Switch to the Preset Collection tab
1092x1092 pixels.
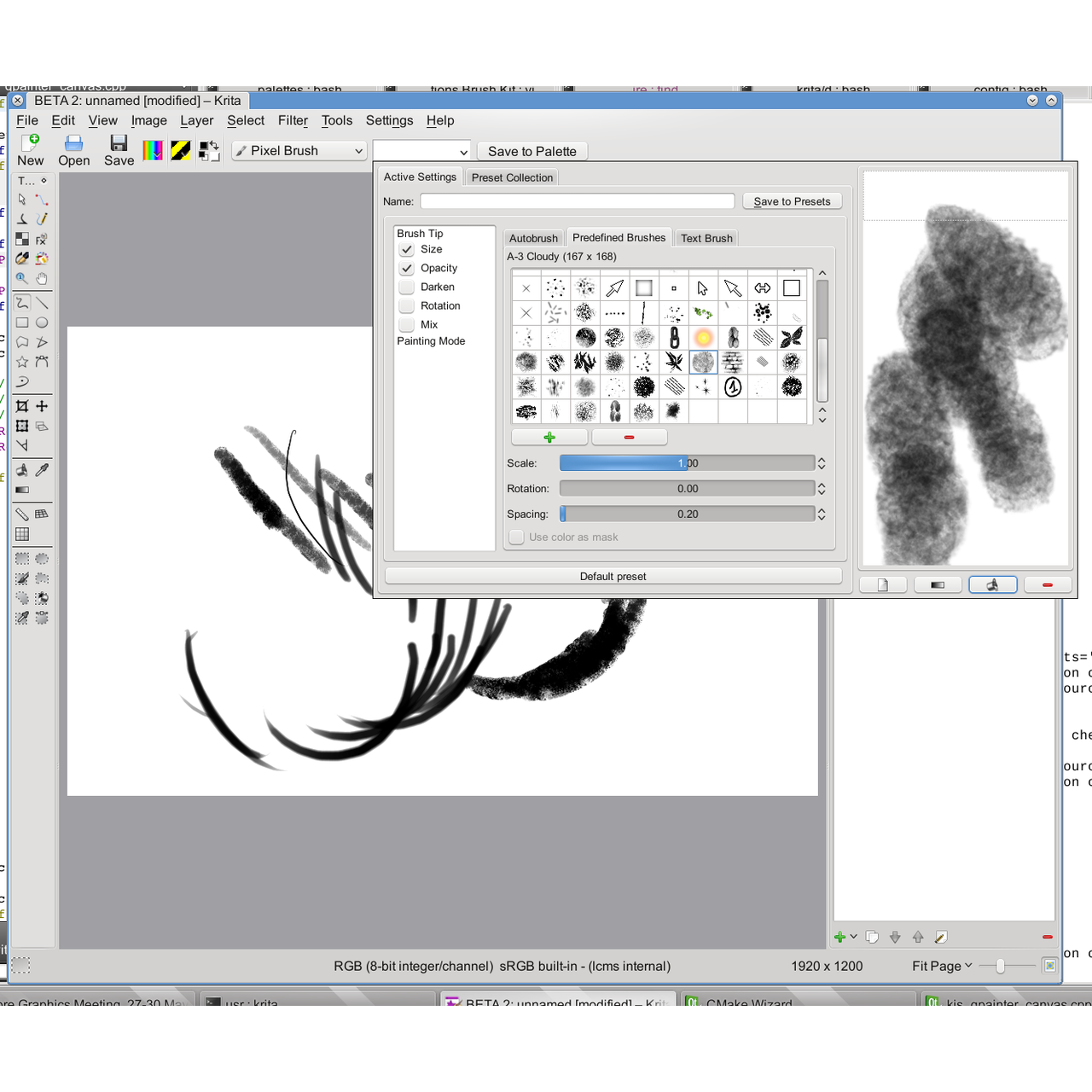pos(512,177)
